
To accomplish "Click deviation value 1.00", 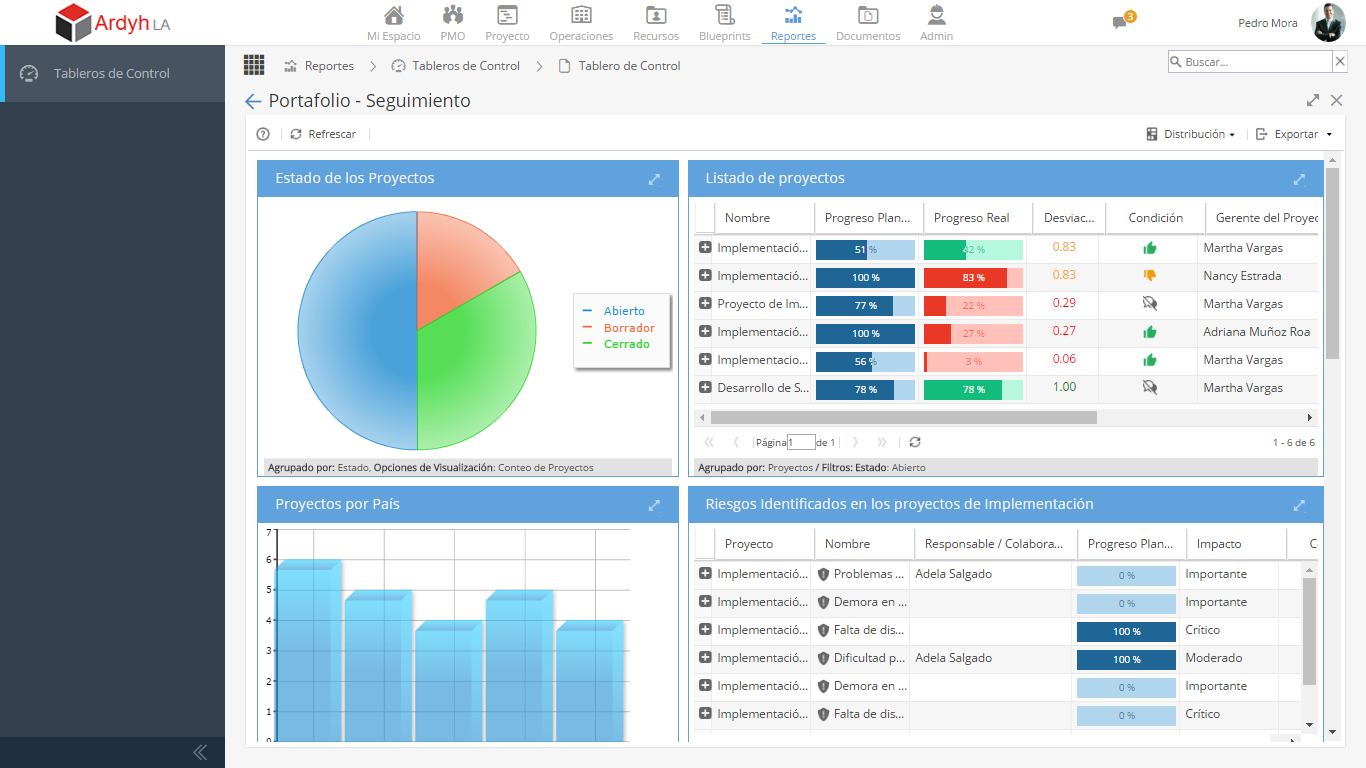I will click(x=1064, y=387).
